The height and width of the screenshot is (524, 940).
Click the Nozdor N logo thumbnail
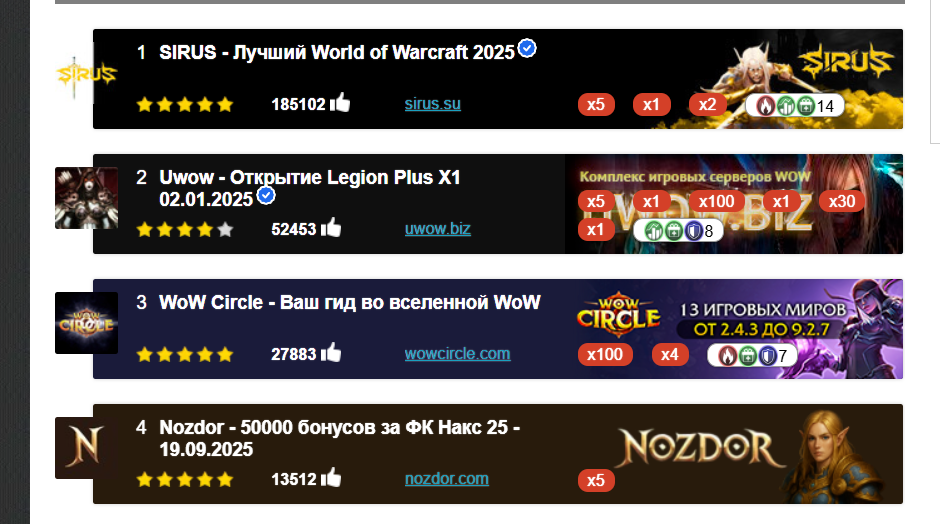[x=86, y=447]
